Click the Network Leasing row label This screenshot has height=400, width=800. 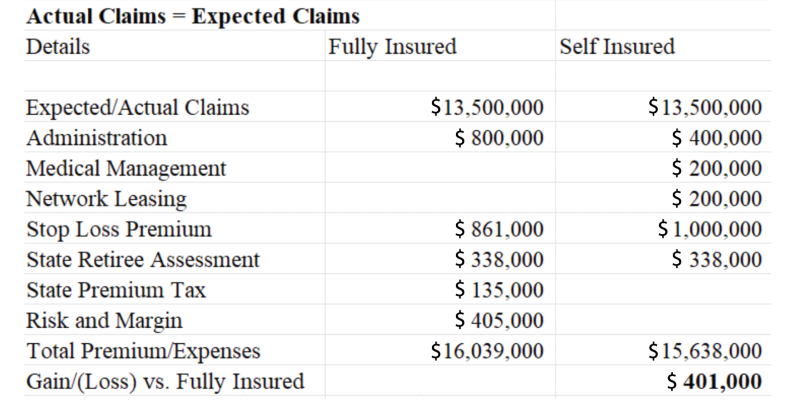pos(107,199)
